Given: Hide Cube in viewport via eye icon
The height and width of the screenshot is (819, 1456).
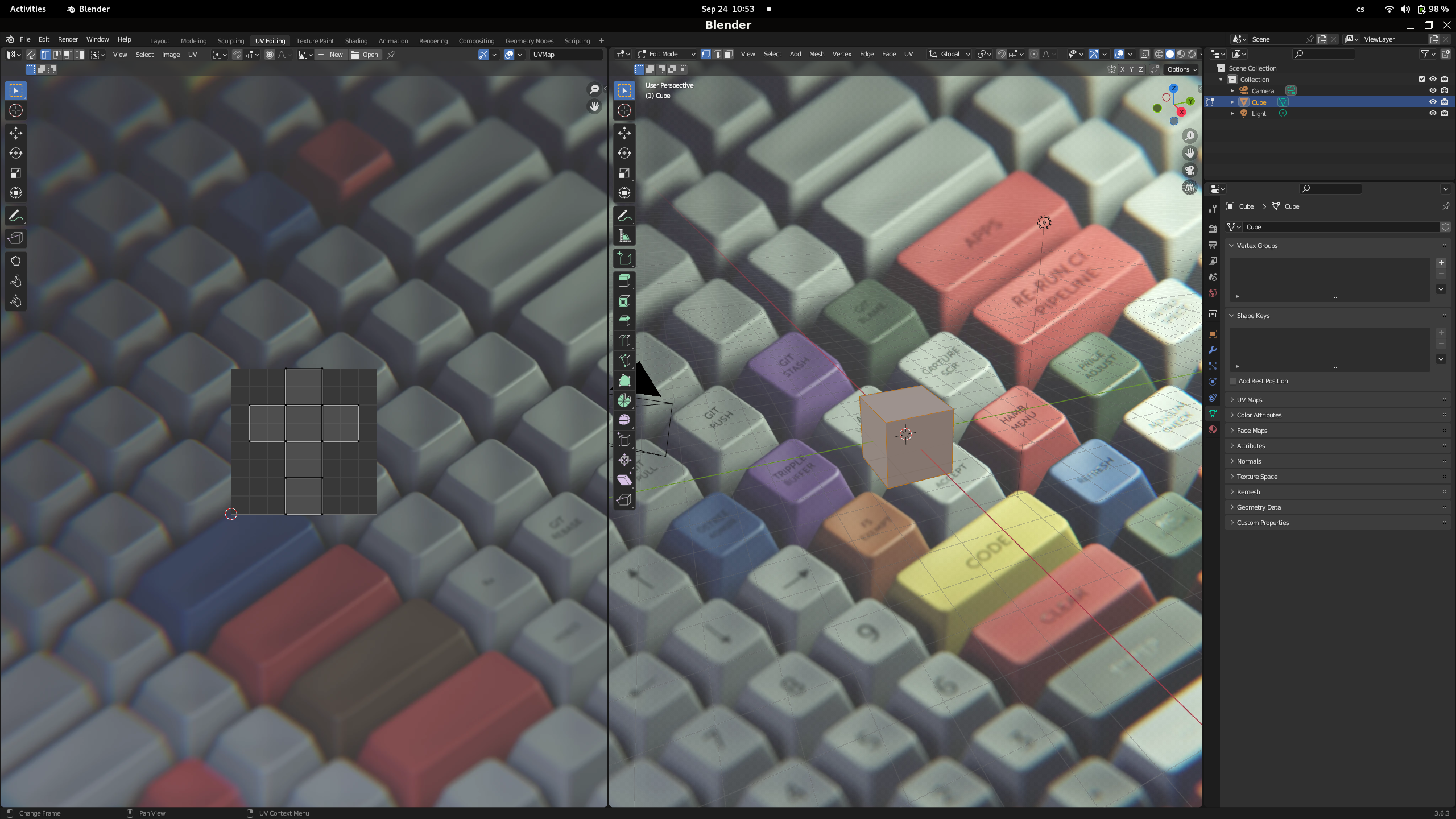Looking at the screenshot, I should 1433,102.
